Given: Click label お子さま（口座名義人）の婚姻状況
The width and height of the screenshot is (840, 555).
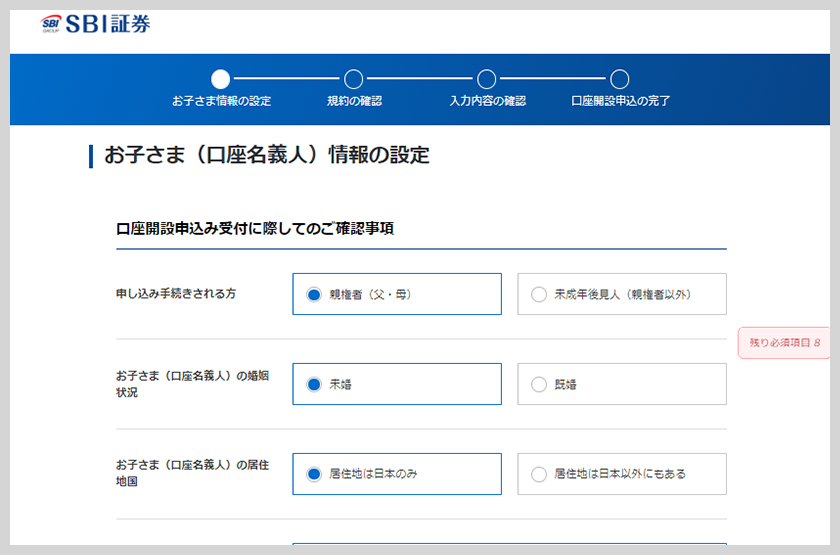Looking at the screenshot, I should 192,384.
